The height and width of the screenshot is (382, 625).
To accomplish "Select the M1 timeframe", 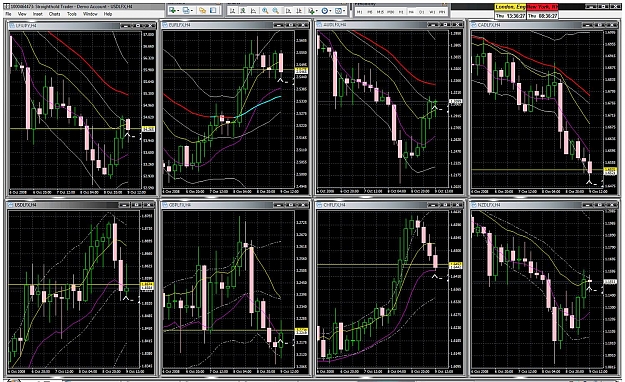I will point(360,12).
